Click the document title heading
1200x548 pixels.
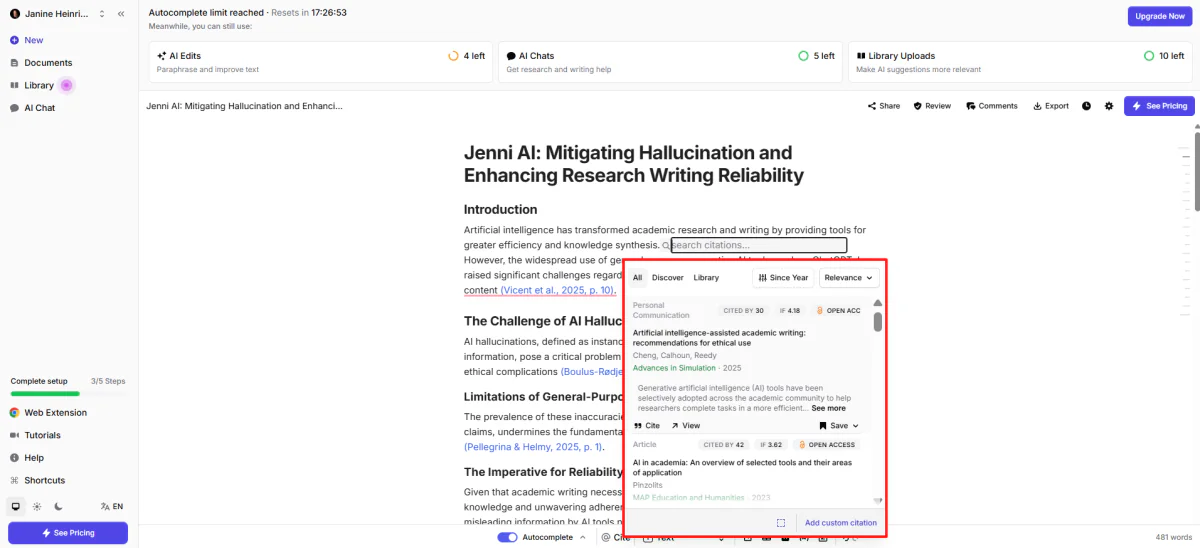(x=634, y=164)
